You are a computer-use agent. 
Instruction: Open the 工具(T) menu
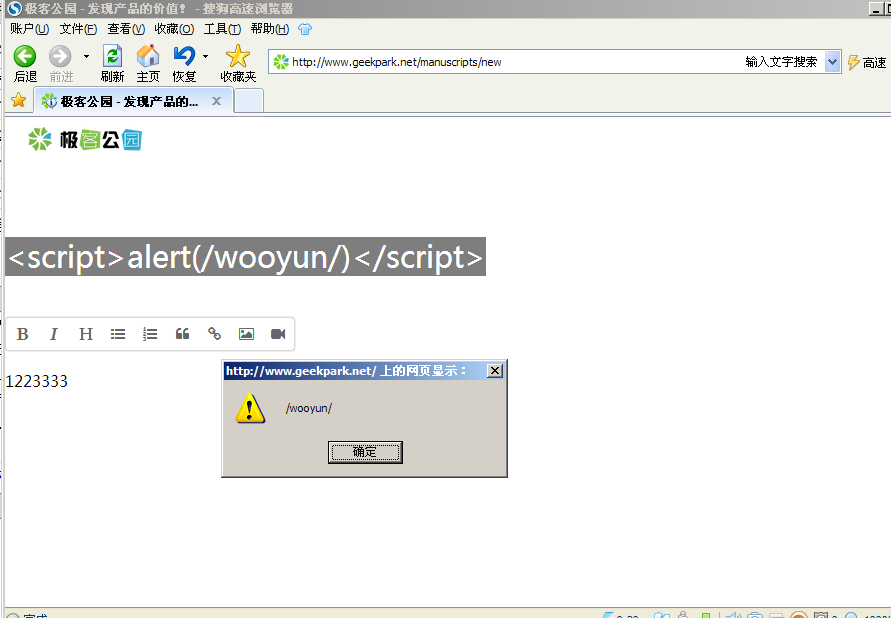coord(222,29)
